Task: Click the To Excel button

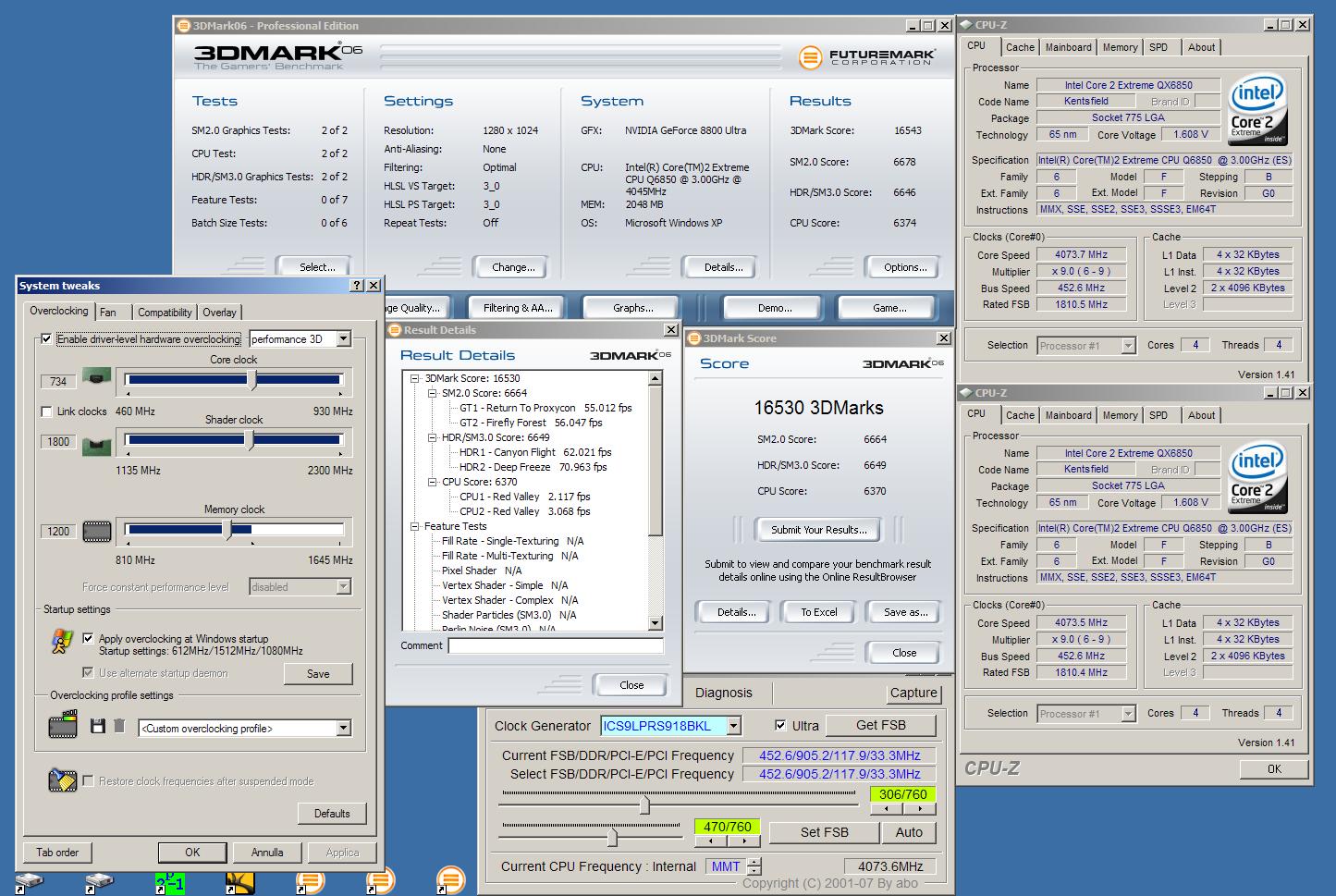Action: (819, 612)
